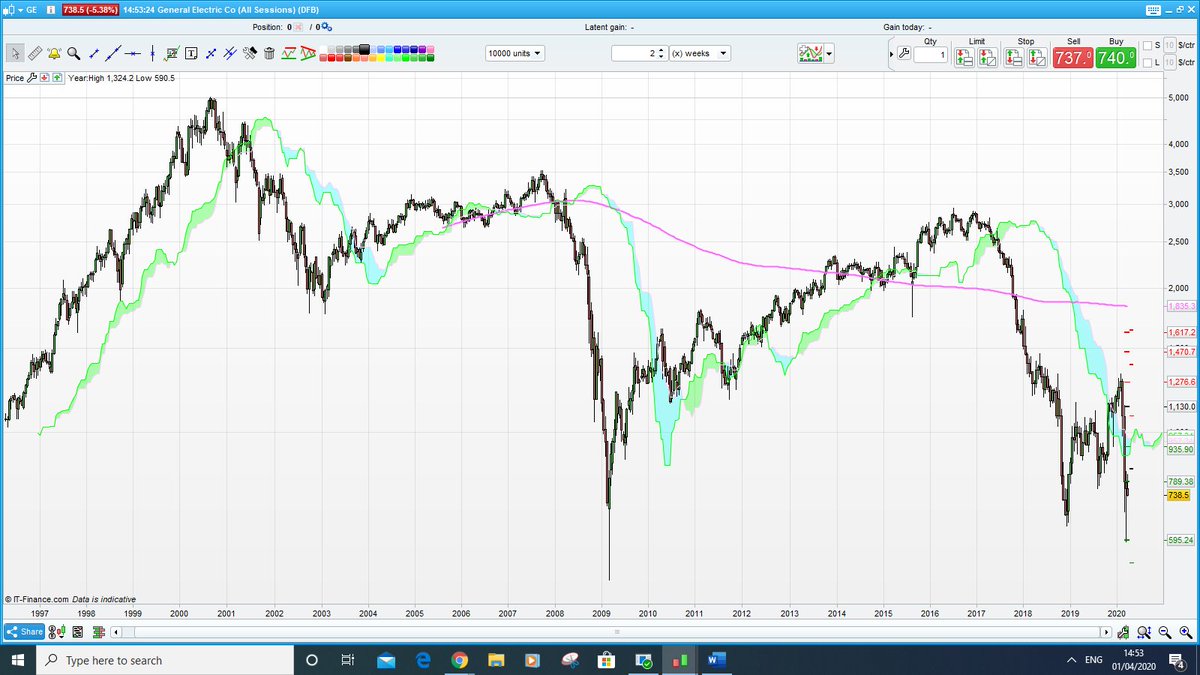The width and height of the screenshot is (1200, 675).
Task: Zoom out with the minus magnifier icon
Action: coord(1165,632)
